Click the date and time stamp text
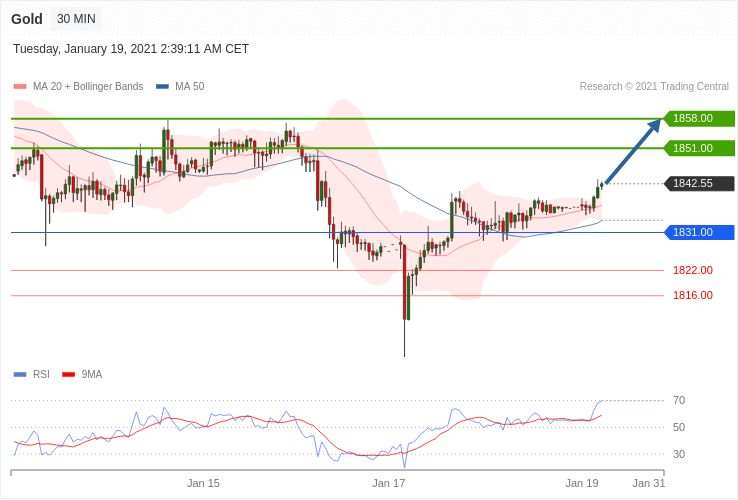This screenshot has width=738, height=500. [x=131, y=49]
